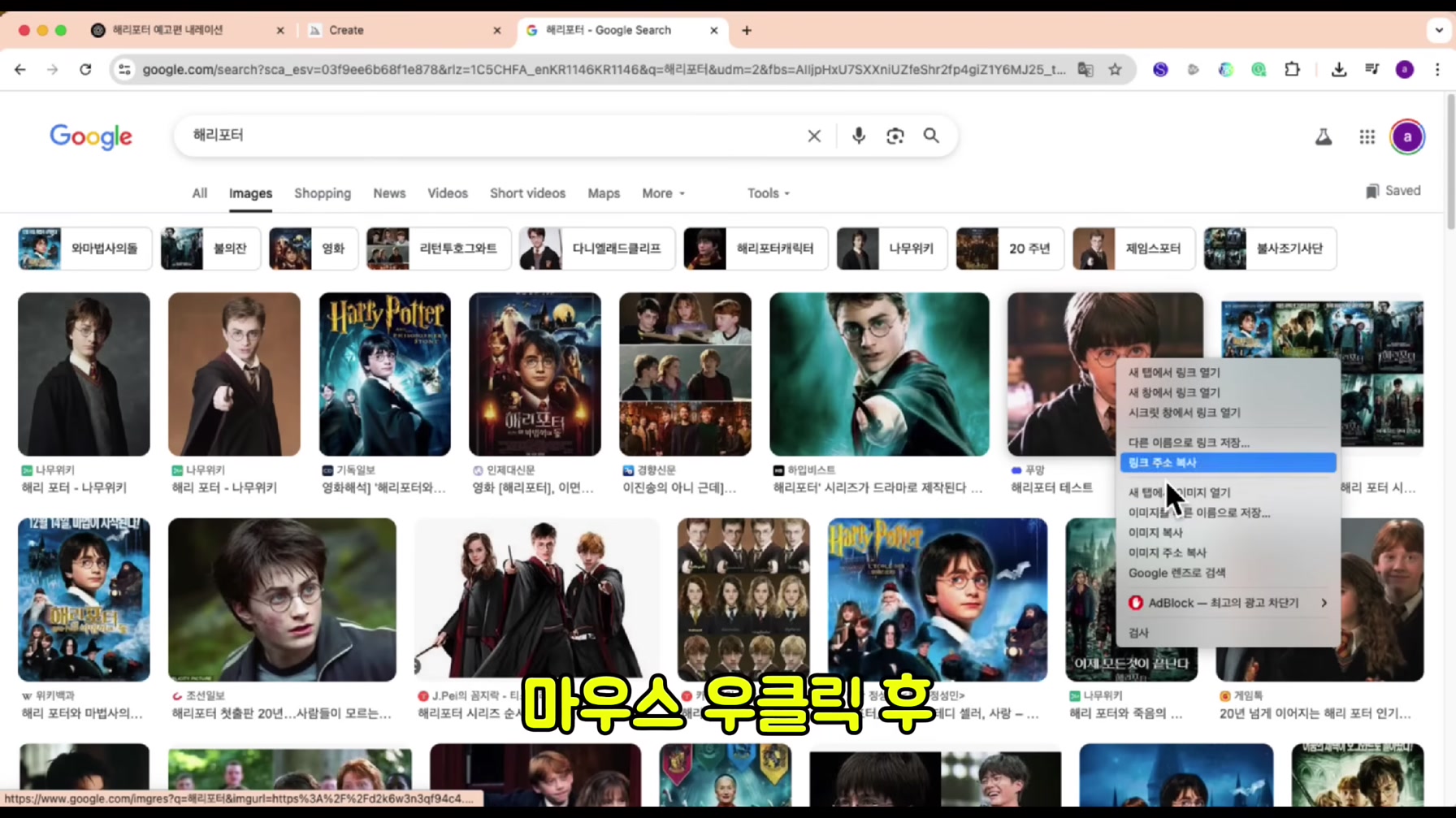Viewport: 1456px width, 818px height.
Task: Filter by 불사조기사단 chip
Action: [x=1270, y=249]
